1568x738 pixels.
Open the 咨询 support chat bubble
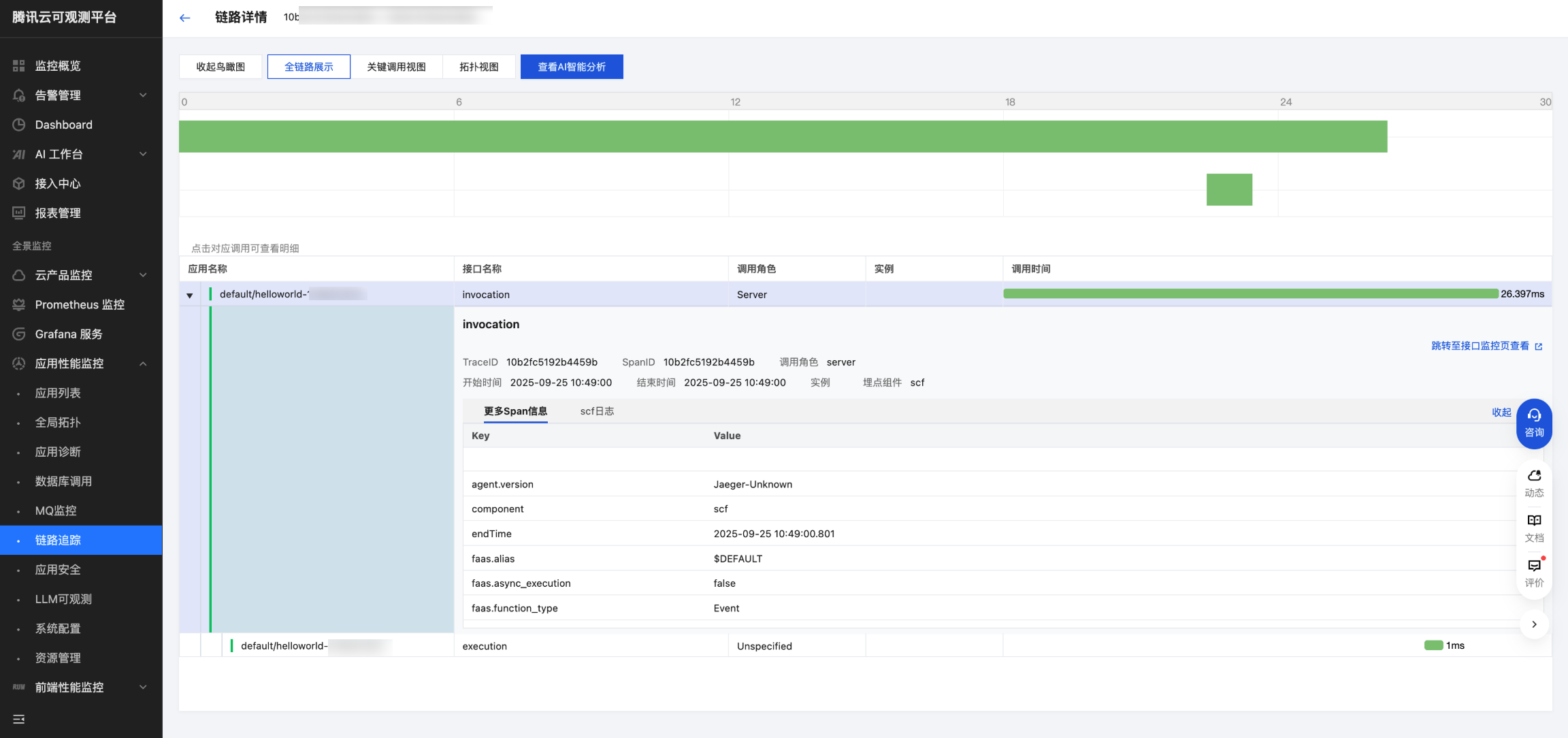(1534, 423)
